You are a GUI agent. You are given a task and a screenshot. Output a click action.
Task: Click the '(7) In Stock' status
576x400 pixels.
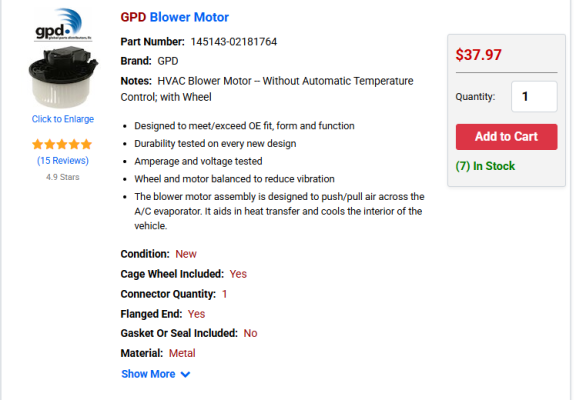pyautogui.click(x=485, y=166)
